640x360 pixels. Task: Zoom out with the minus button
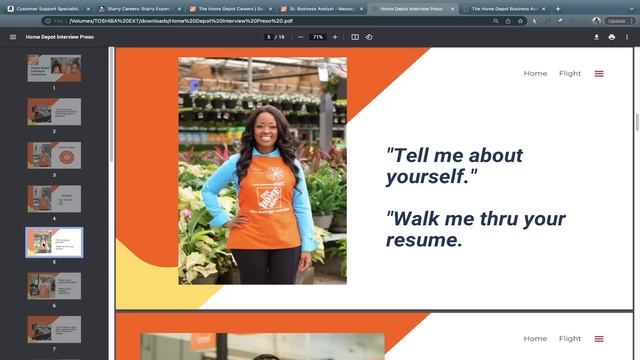[301, 37]
